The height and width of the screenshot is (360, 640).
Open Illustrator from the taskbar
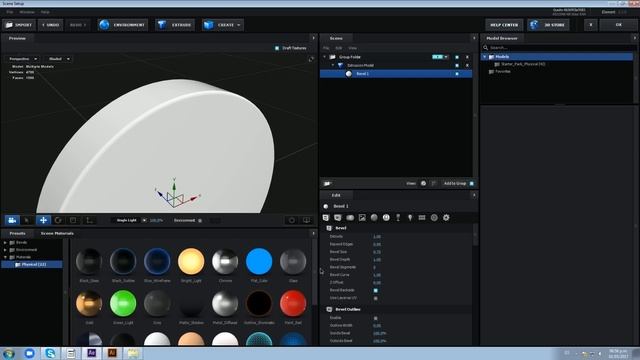(x=112, y=353)
